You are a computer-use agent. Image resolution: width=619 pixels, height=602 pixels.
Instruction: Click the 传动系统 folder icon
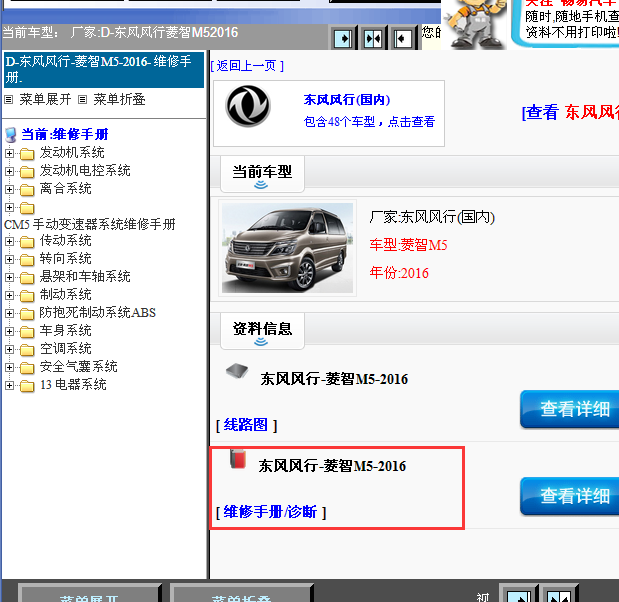[x=27, y=242]
